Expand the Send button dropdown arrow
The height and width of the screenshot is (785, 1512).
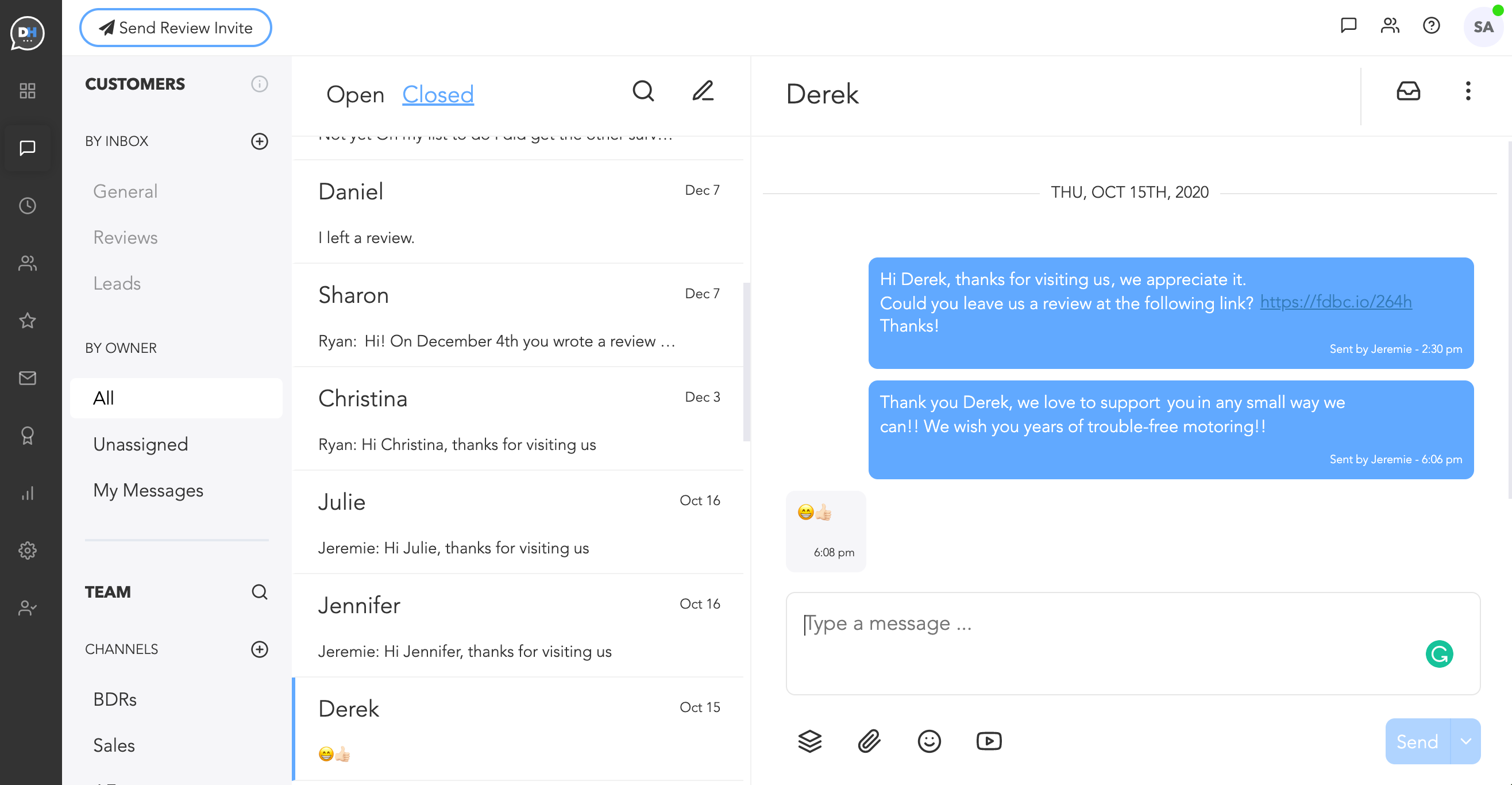[1465, 741]
